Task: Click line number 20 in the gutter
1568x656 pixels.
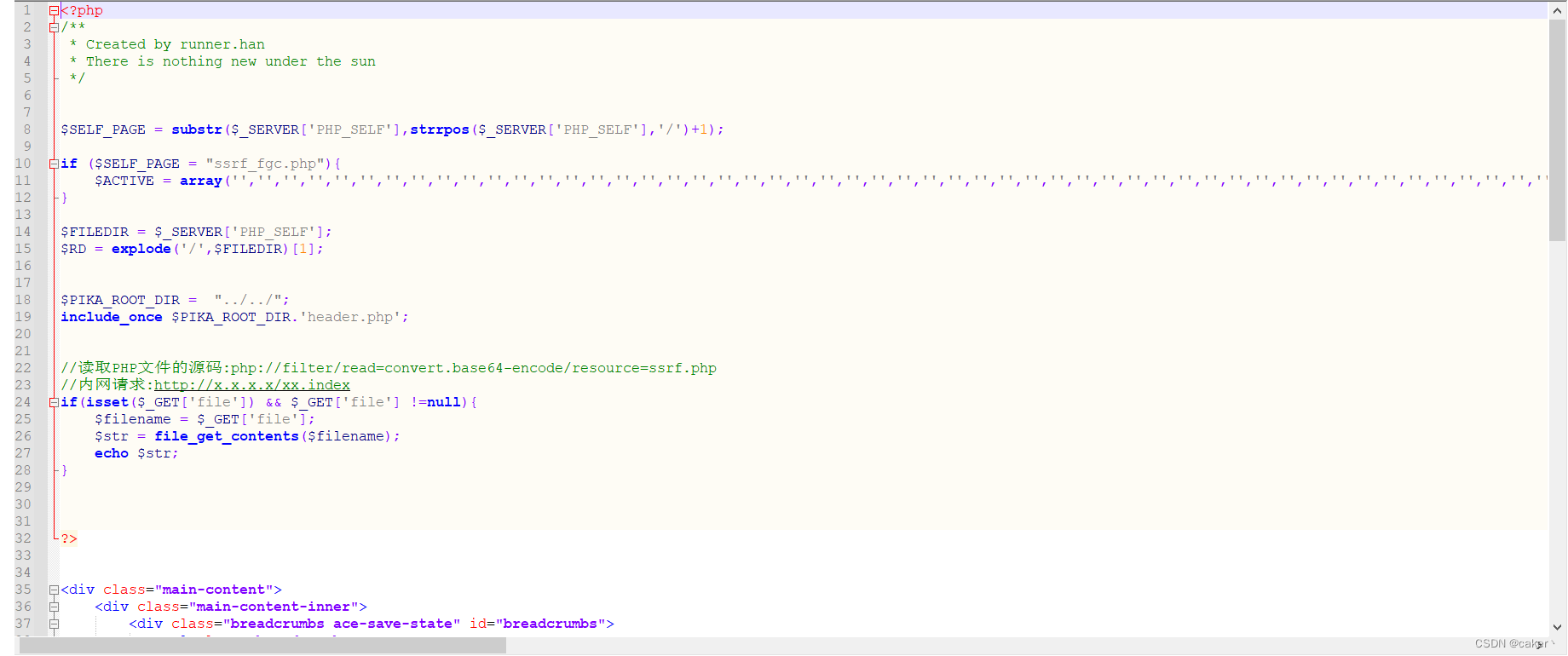Action: [23, 334]
